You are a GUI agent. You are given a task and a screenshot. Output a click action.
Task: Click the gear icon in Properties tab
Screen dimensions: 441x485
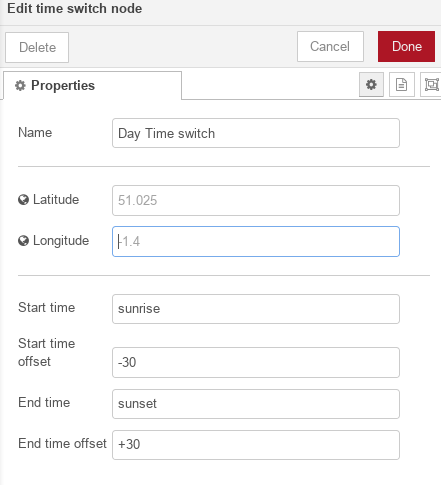coord(20,86)
